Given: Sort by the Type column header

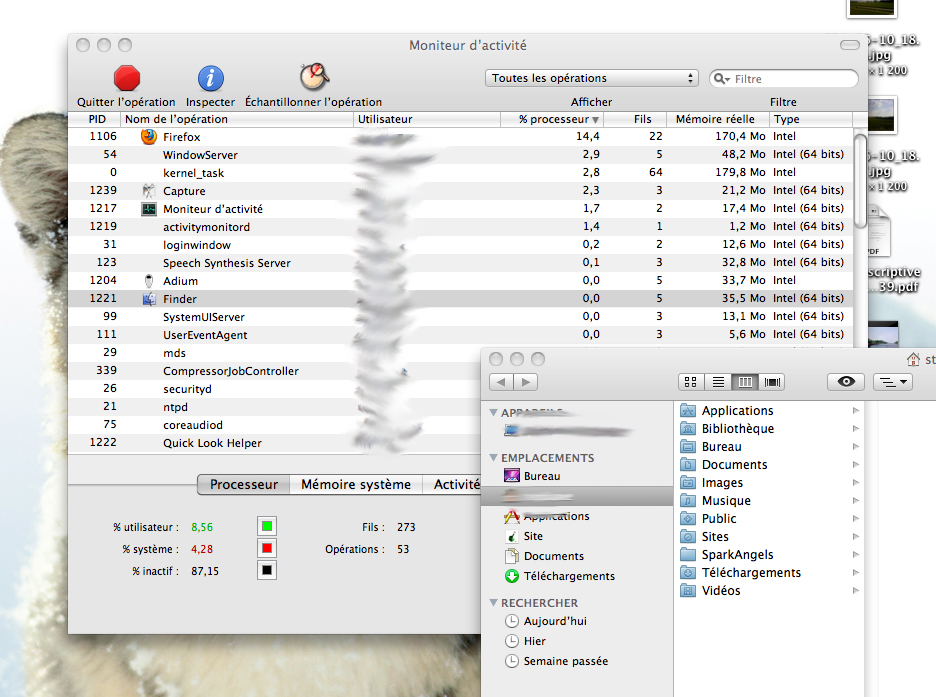Looking at the screenshot, I should tap(811, 119).
